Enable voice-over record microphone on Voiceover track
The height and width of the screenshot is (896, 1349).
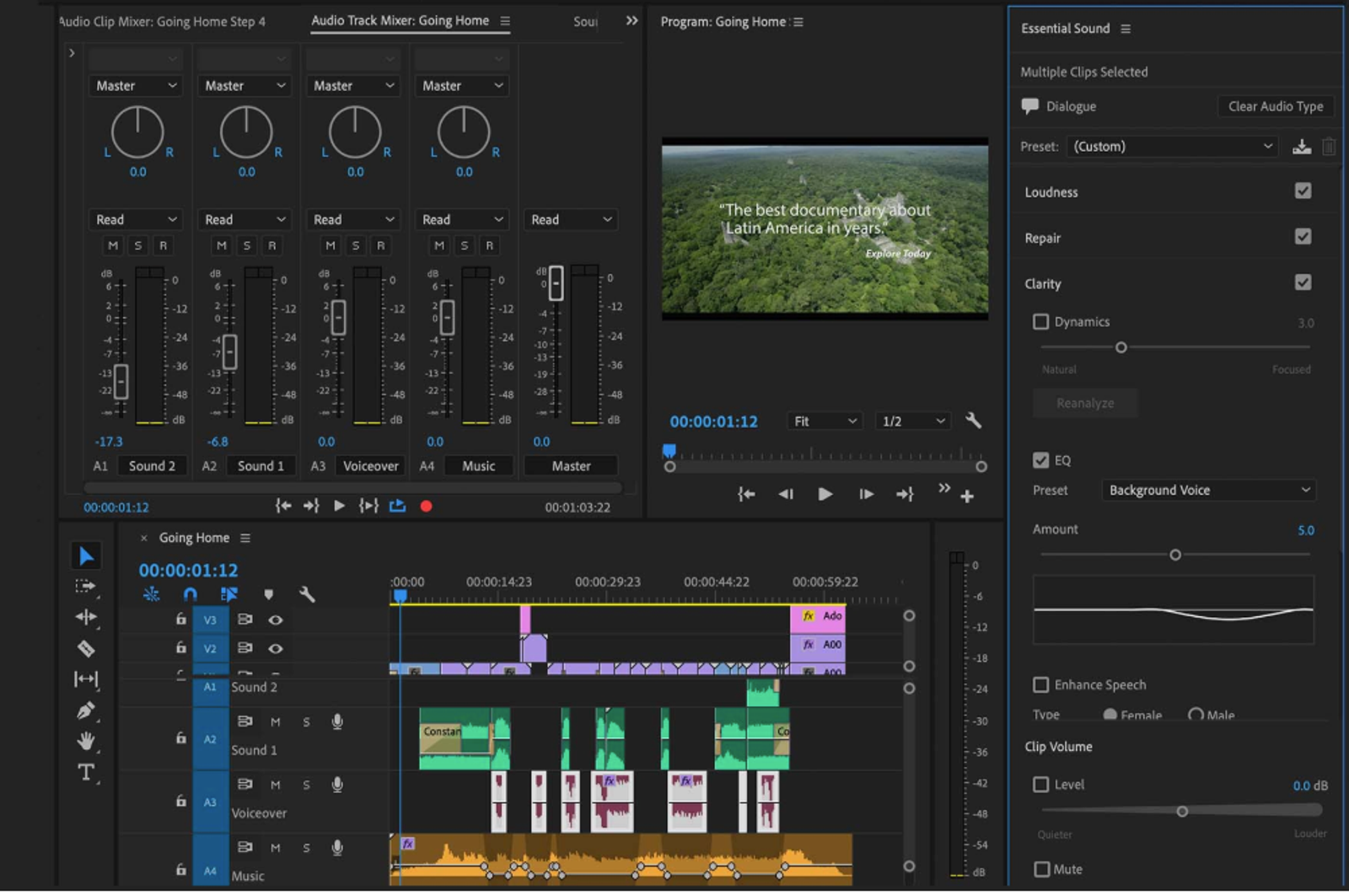[x=337, y=785]
